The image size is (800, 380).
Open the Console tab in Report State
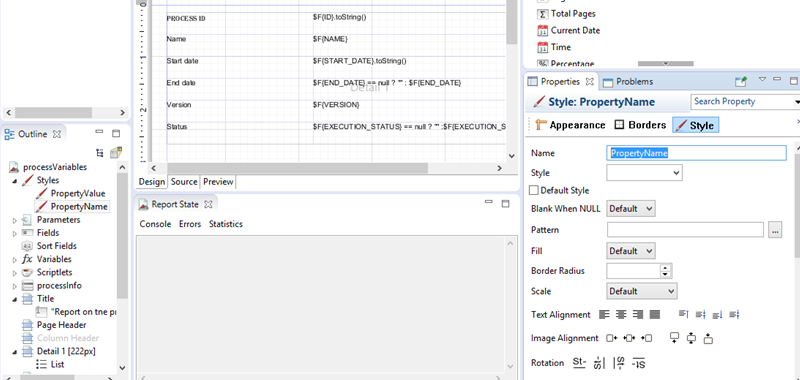[x=155, y=224]
